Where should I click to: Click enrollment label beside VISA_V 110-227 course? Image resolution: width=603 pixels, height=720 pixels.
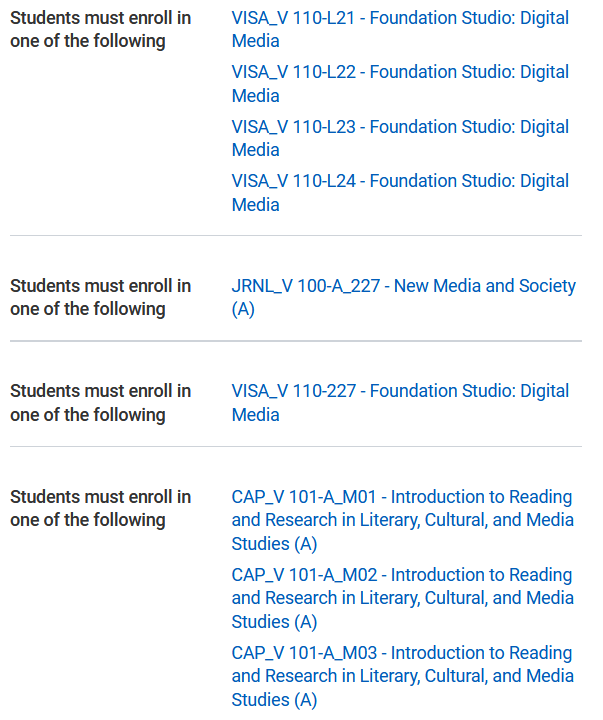coord(101,403)
